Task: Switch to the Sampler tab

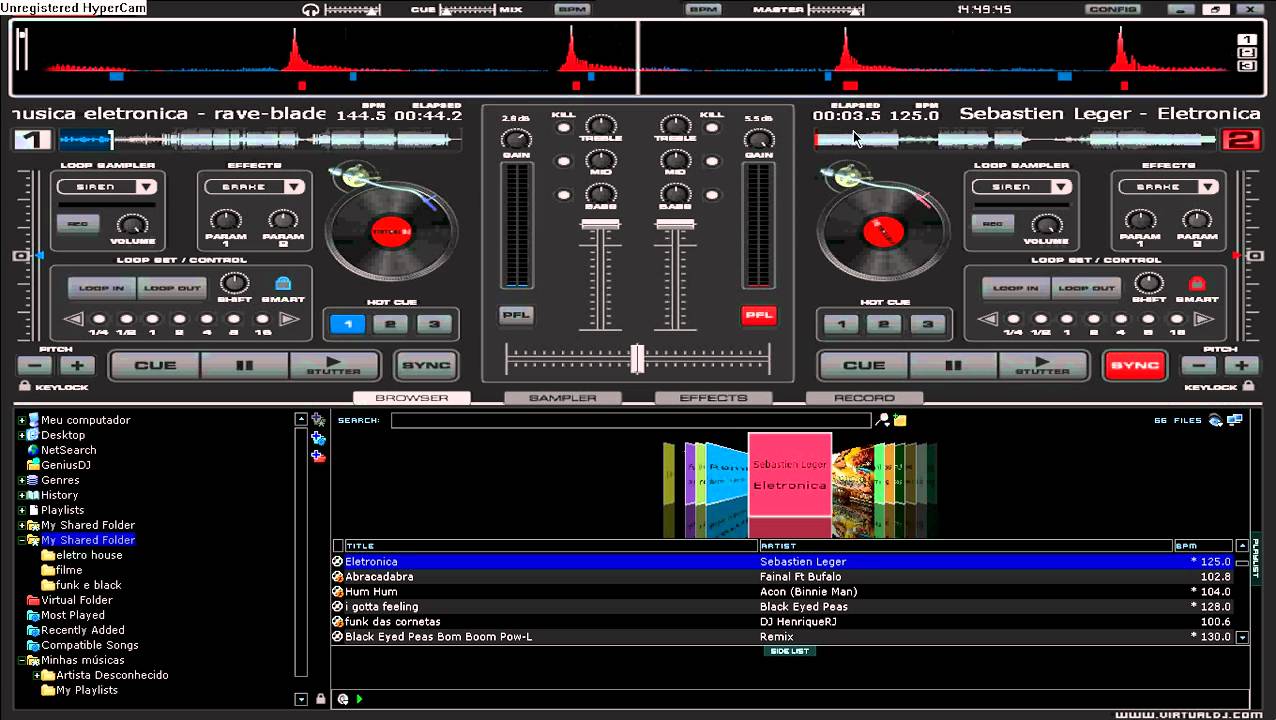Action: 562,398
